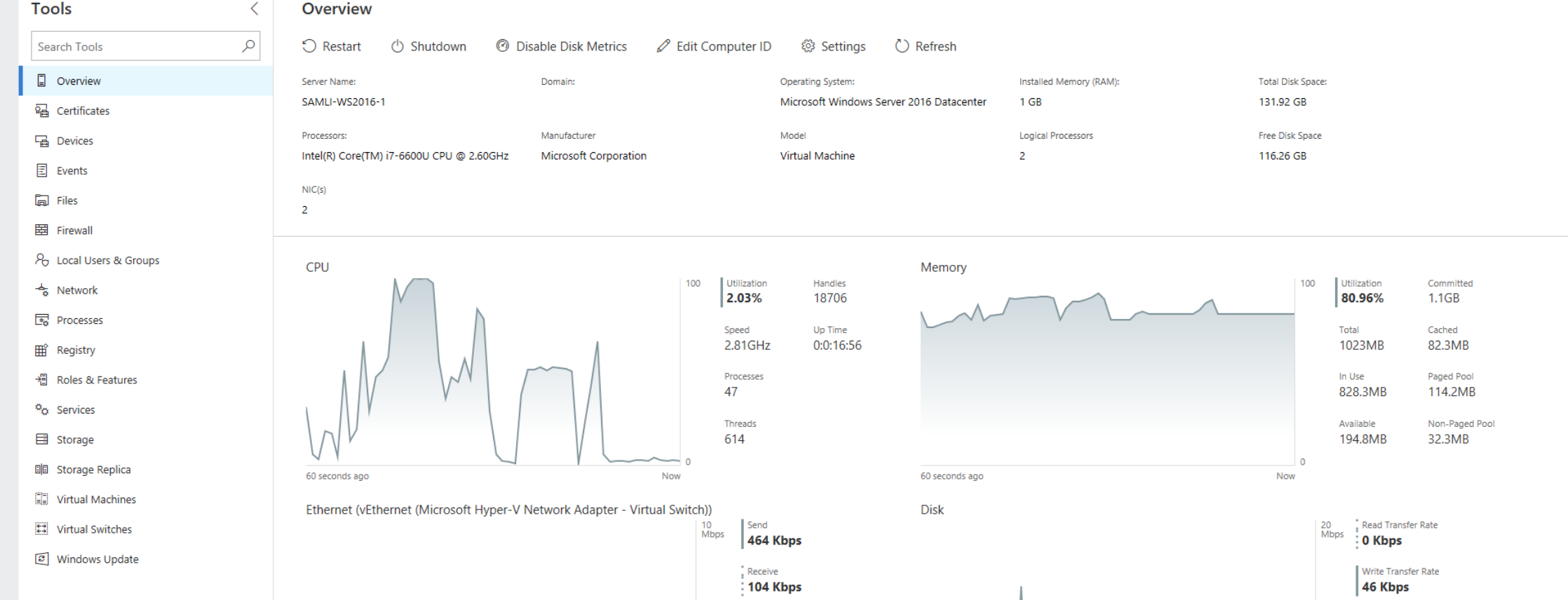
Task: Click the Overview icon in the sidebar
Action: [41, 81]
